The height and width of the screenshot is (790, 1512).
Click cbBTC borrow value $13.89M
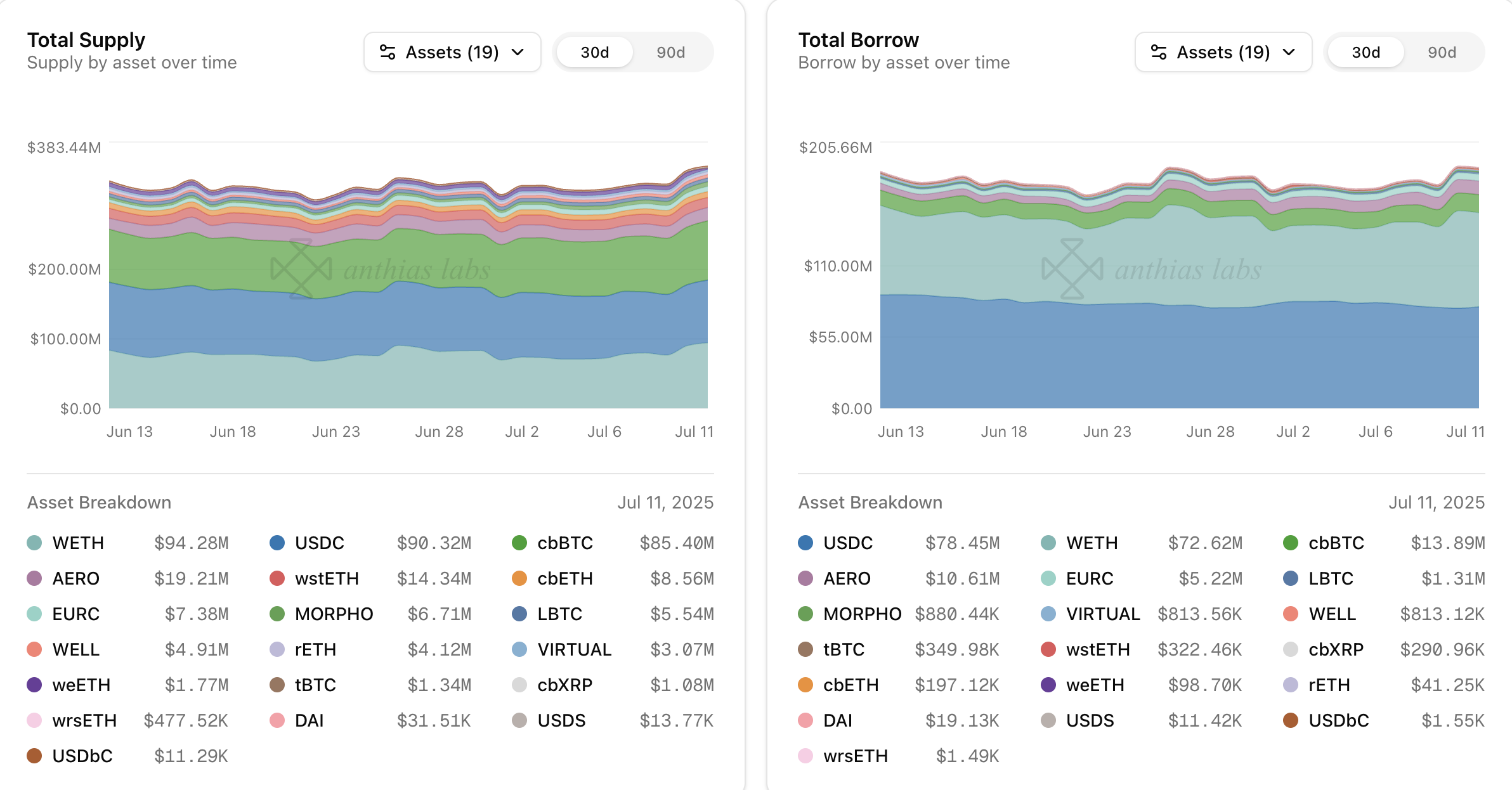pos(1448,543)
